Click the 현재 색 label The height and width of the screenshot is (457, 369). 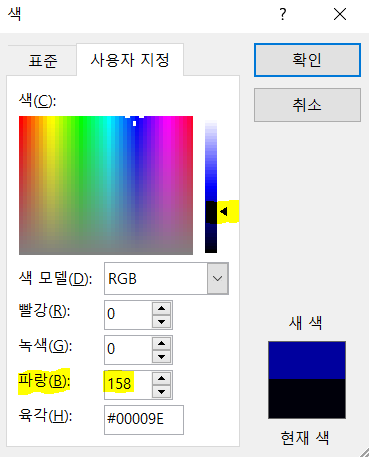click(305, 438)
